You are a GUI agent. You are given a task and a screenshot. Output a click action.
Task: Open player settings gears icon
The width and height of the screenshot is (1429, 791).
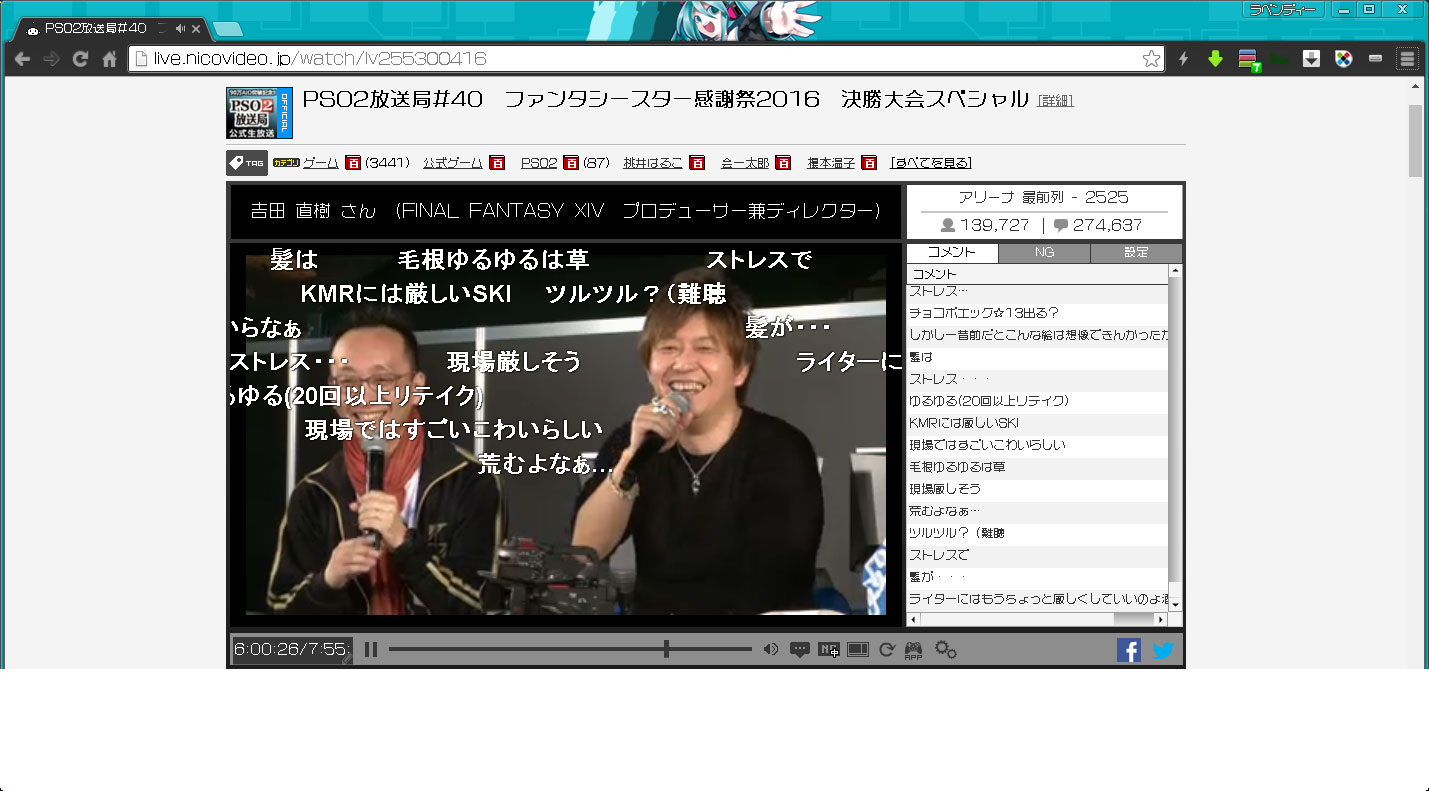(x=946, y=650)
